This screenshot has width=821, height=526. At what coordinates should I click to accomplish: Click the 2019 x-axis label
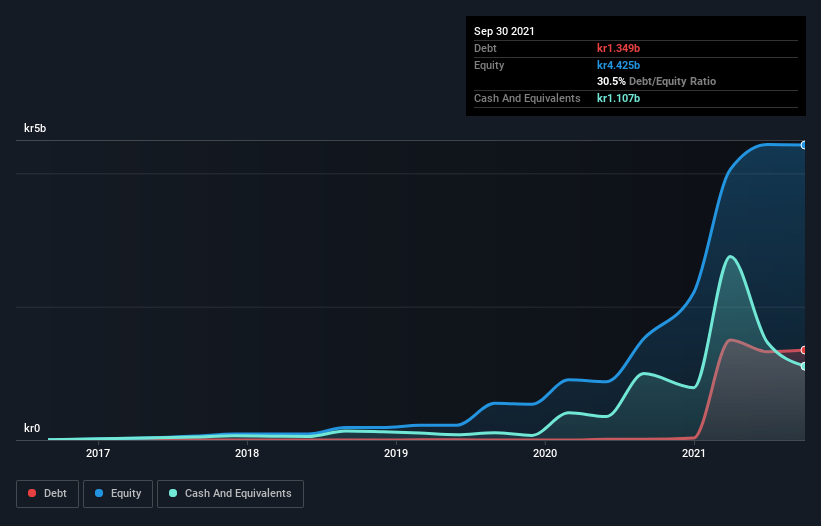pyautogui.click(x=396, y=453)
